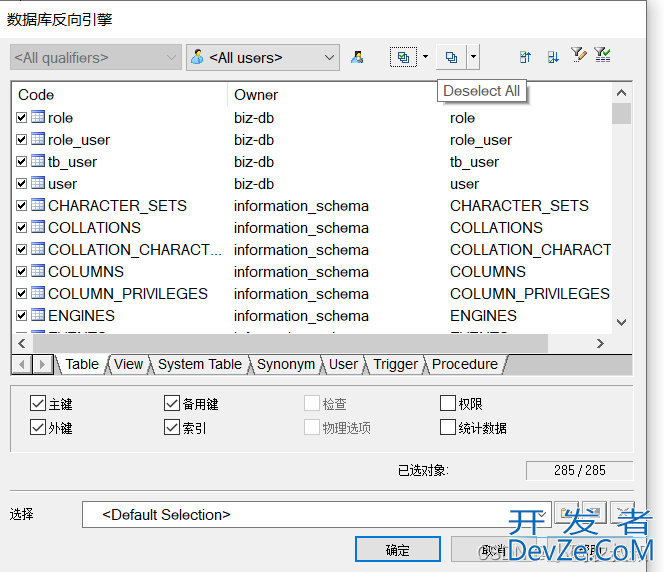This screenshot has width=664, height=572.
Task: Click the move selected to top icon
Action: tap(525, 57)
